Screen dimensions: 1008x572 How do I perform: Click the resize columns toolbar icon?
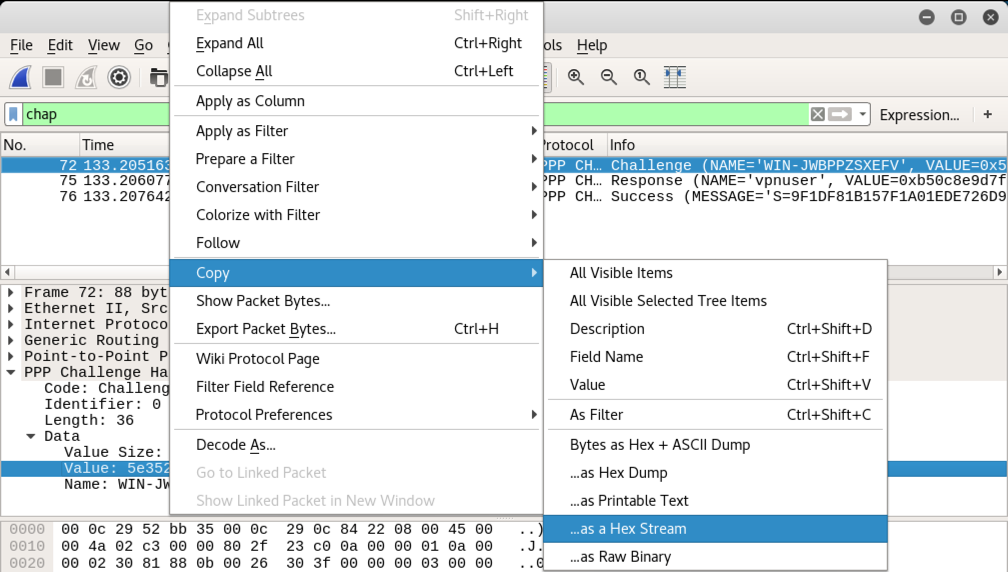pos(674,77)
